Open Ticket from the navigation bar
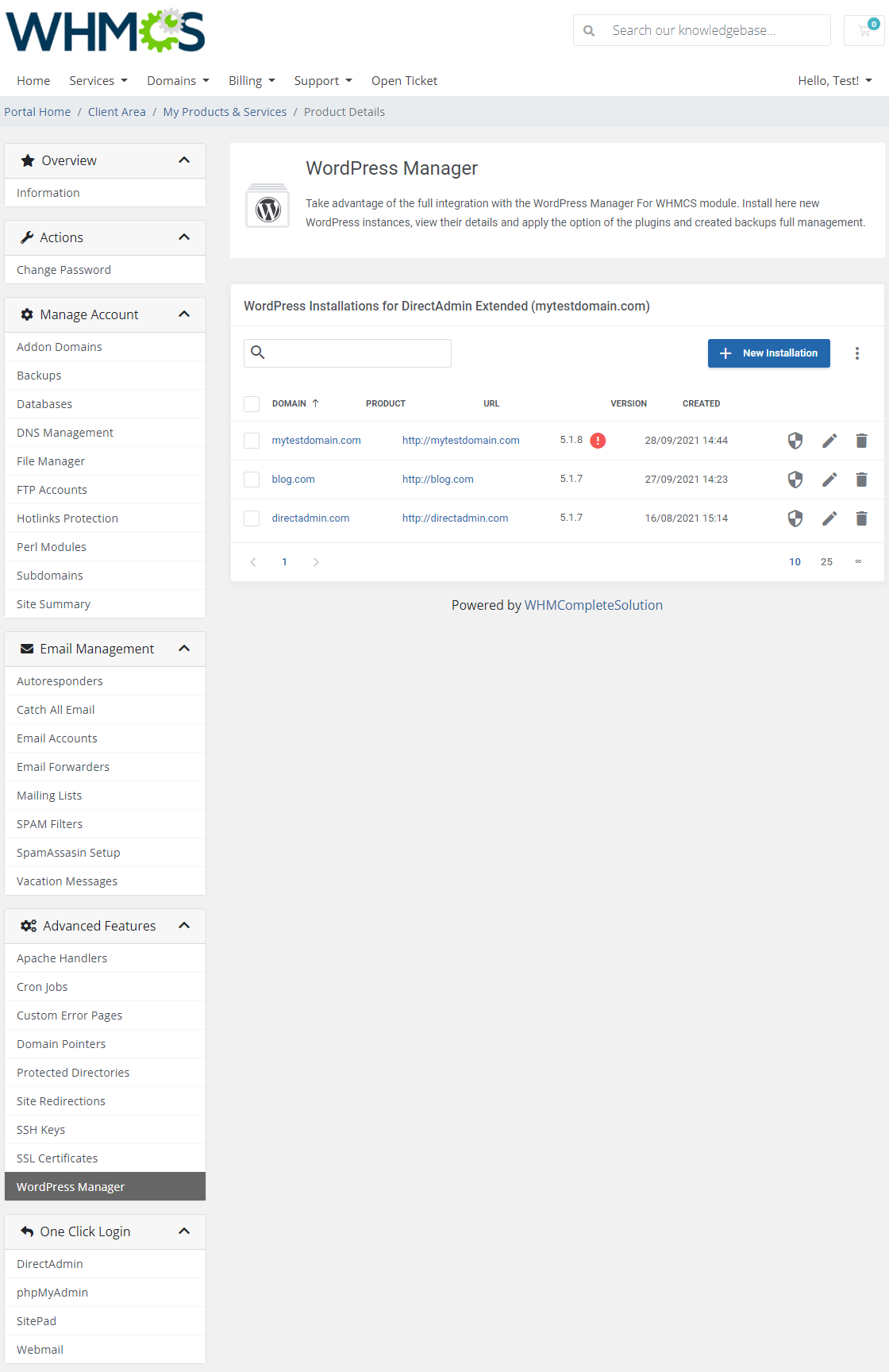This screenshot has height=1372, width=889. tap(404, 81)
